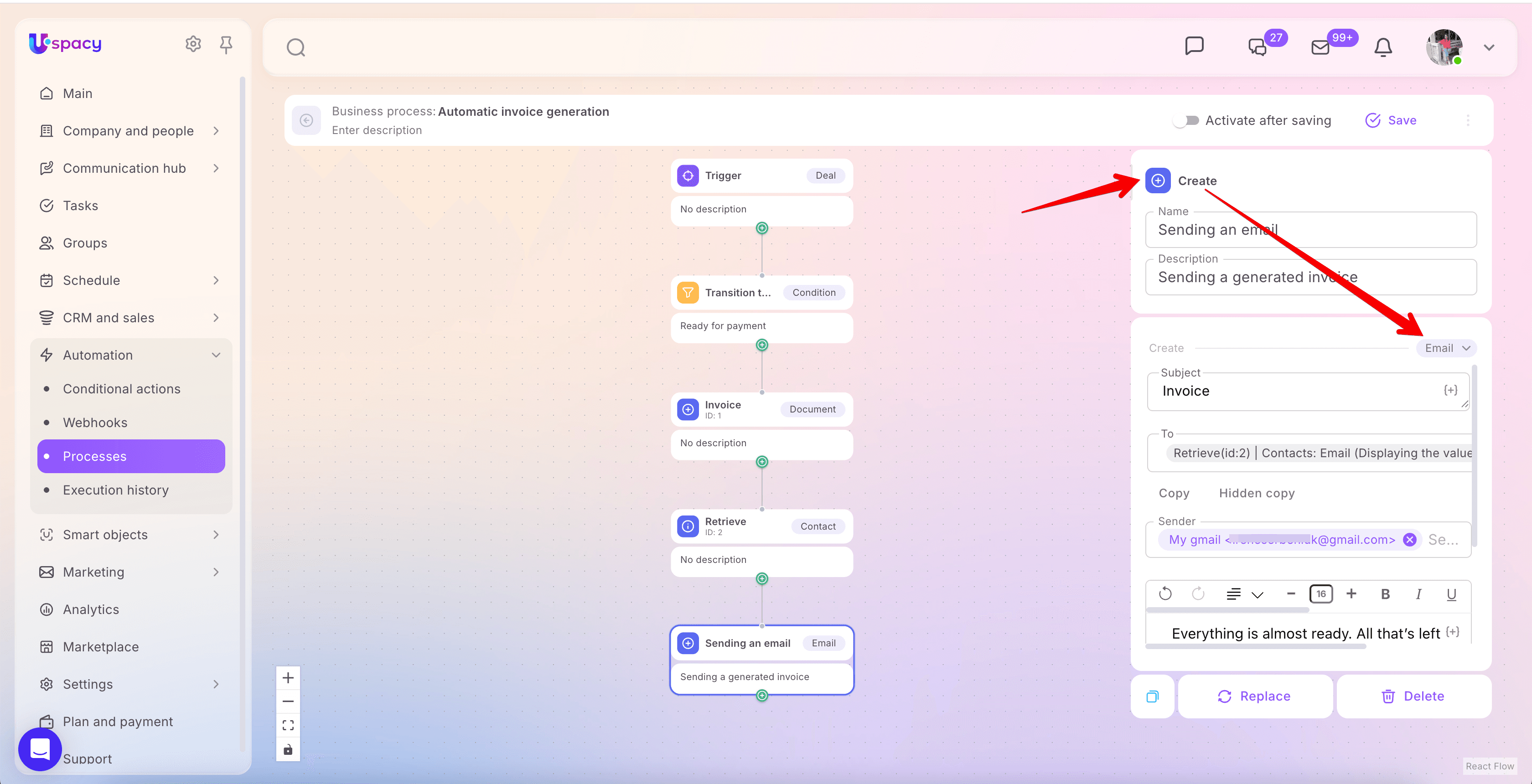
Task: Fit view on the flow canvas
Action: 288,725
